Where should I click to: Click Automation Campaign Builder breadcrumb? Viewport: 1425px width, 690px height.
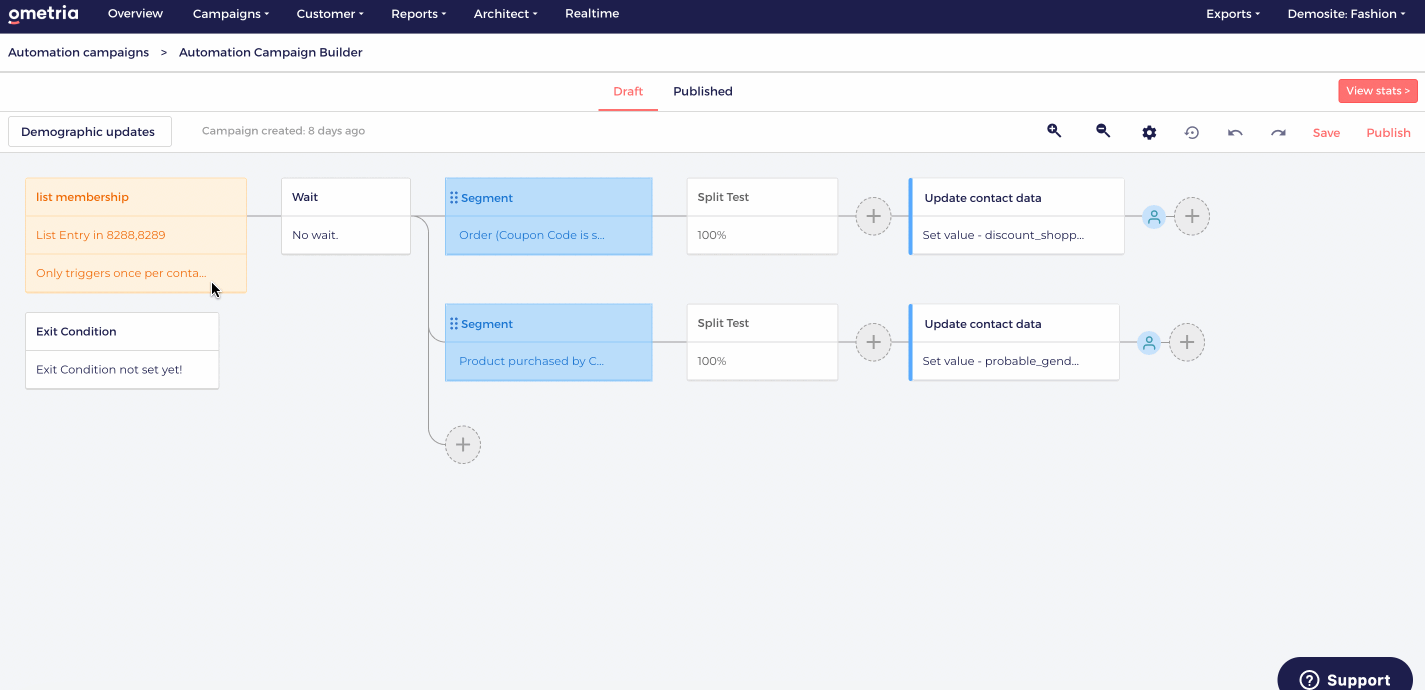pos(271,52)
